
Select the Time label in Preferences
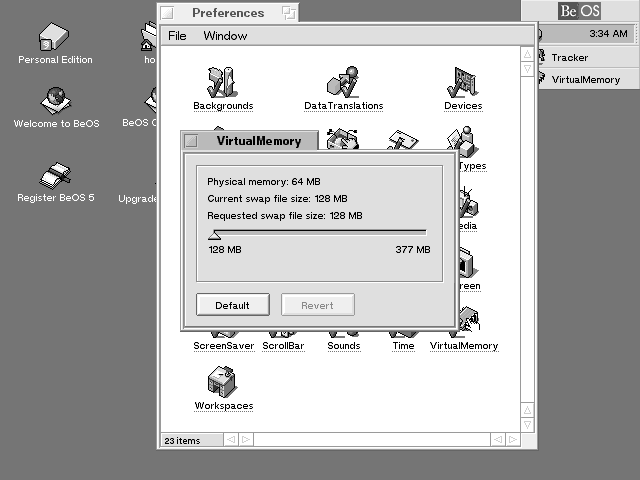coord(403,346)
